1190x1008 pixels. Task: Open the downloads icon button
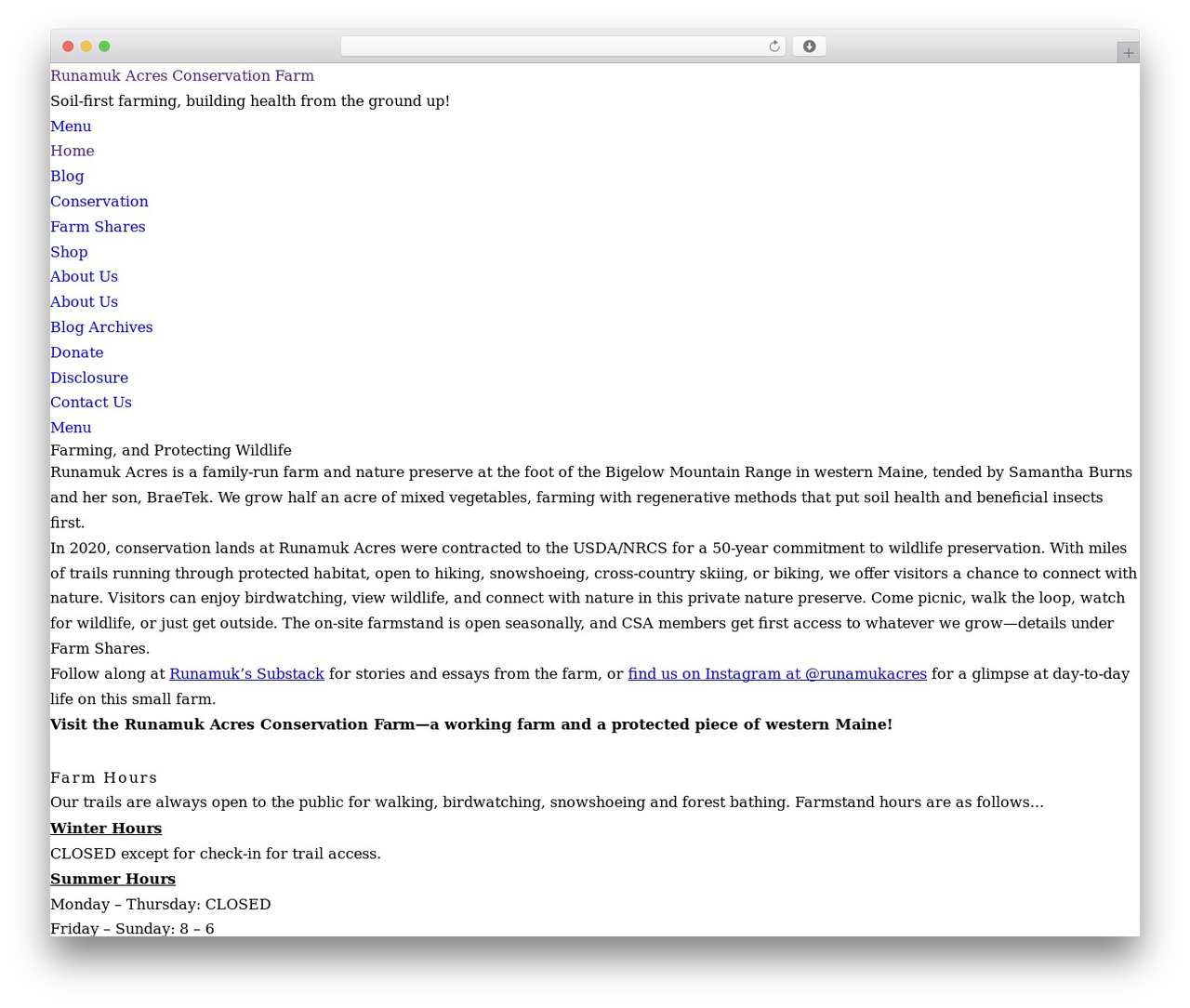(809, 46)
